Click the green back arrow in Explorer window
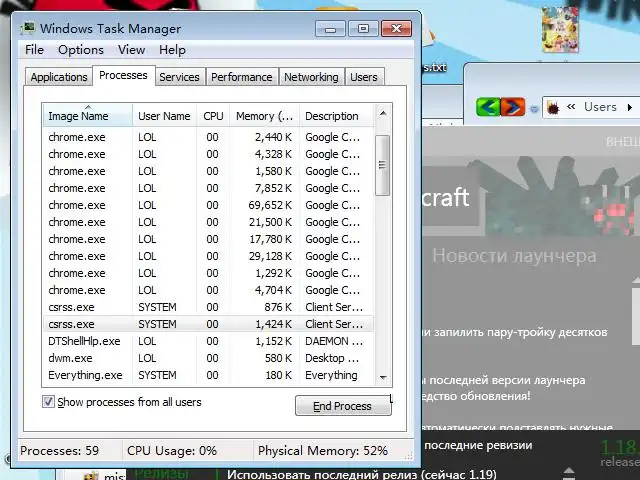The width and height of the screenshot is (640, 480). (488, 107)
